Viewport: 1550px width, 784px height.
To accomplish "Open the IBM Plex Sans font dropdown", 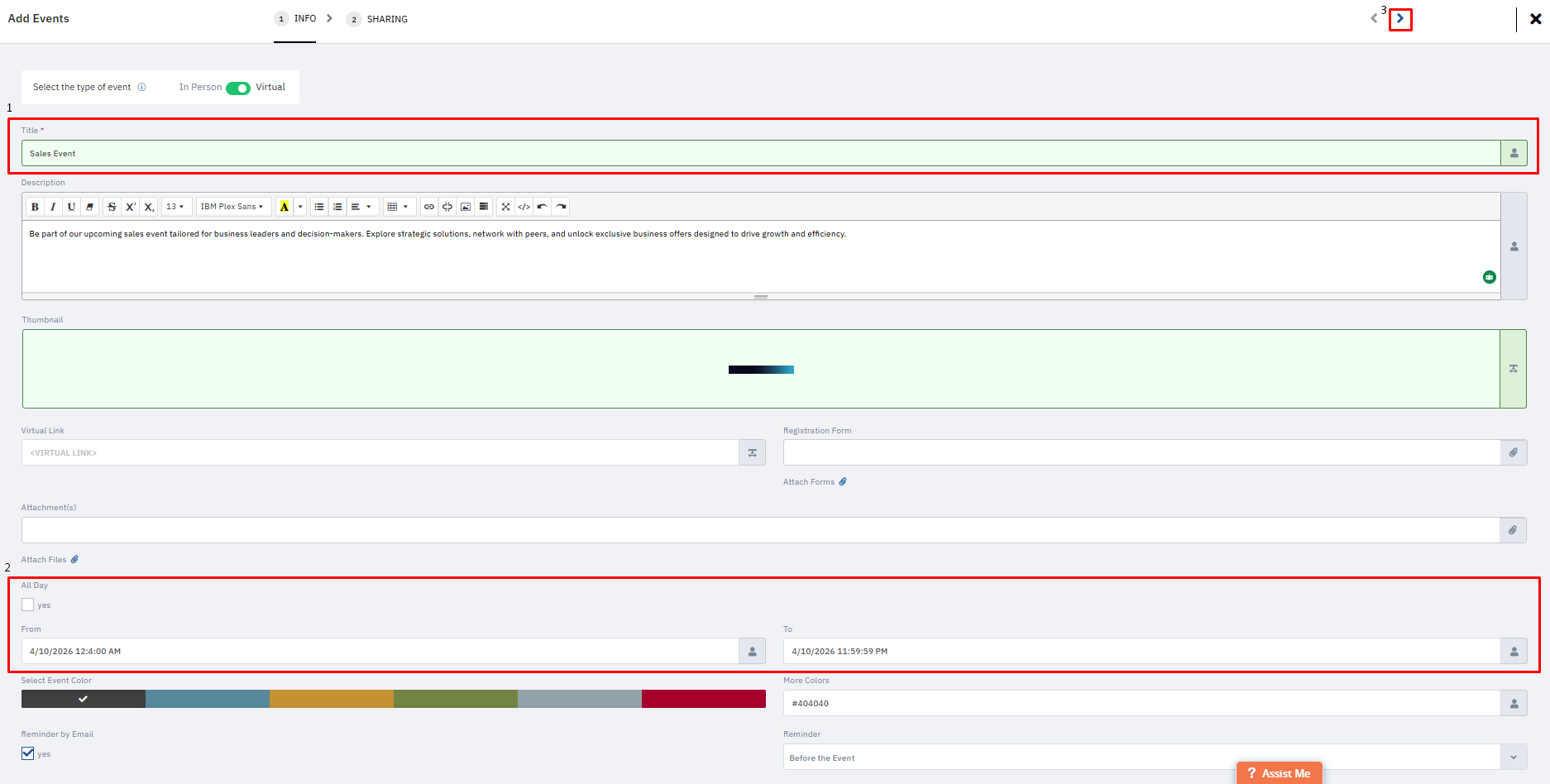I will pos(232,207).
